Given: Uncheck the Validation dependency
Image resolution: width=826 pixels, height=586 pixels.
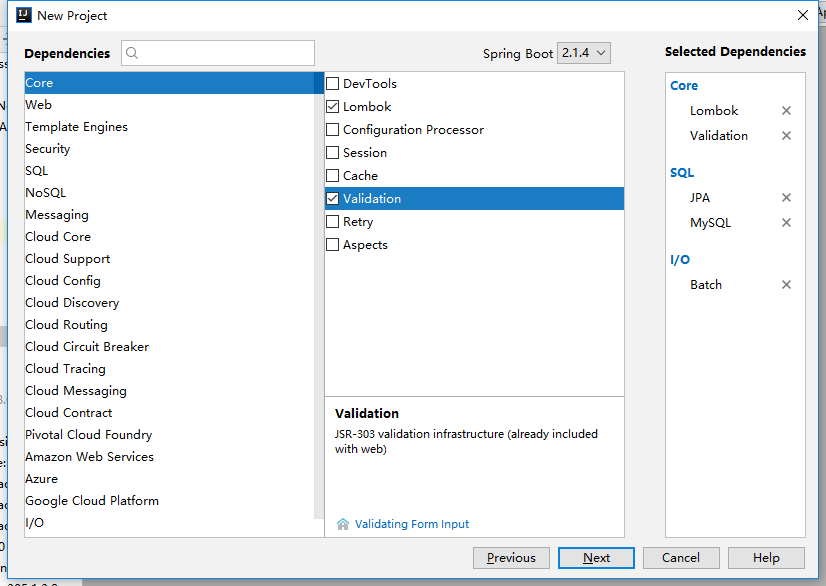Looking at the screenshot, I should coord(332,199).
